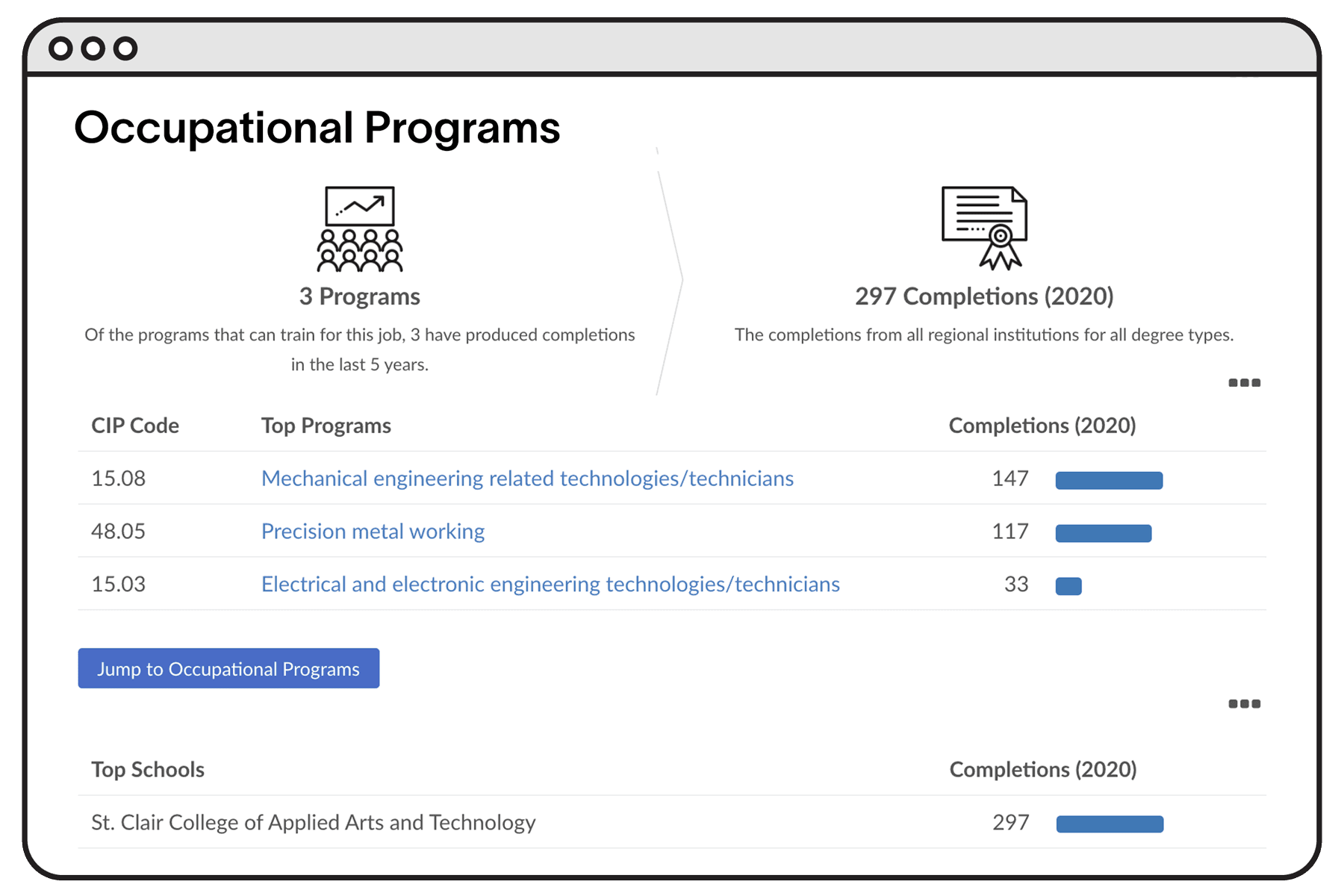Select the Top Programs column header
The height and width of the screenshot is (896, 1344).
coord(326,426)
